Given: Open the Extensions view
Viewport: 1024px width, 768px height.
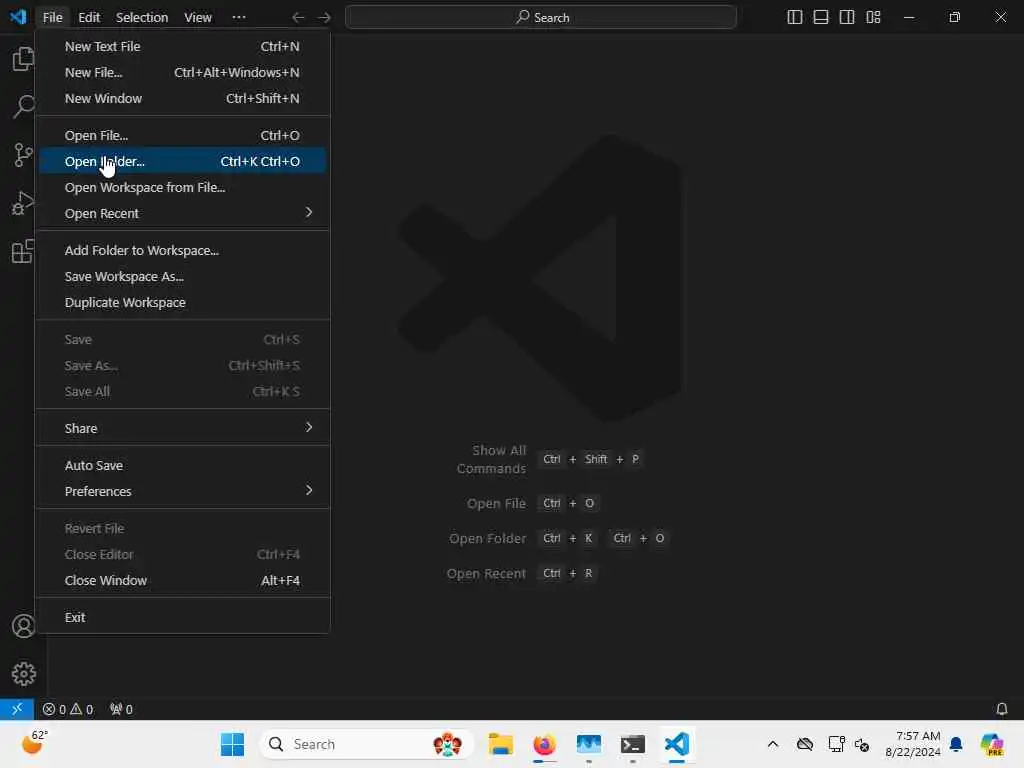Looking at the screenshot, I should (x=23, y=251).
